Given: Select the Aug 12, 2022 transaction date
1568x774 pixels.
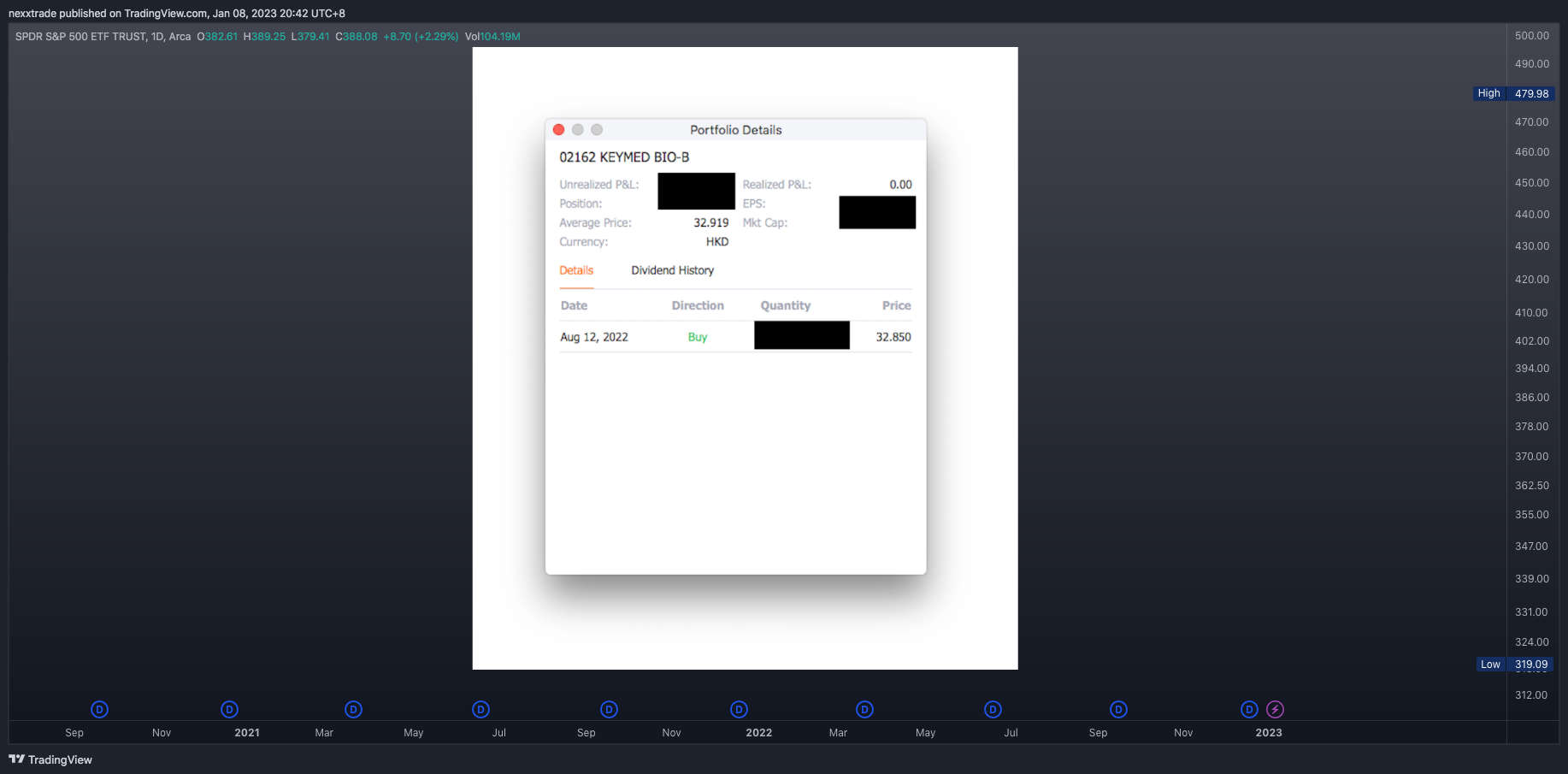Looking at the screenshot, I should coord(594,337).
